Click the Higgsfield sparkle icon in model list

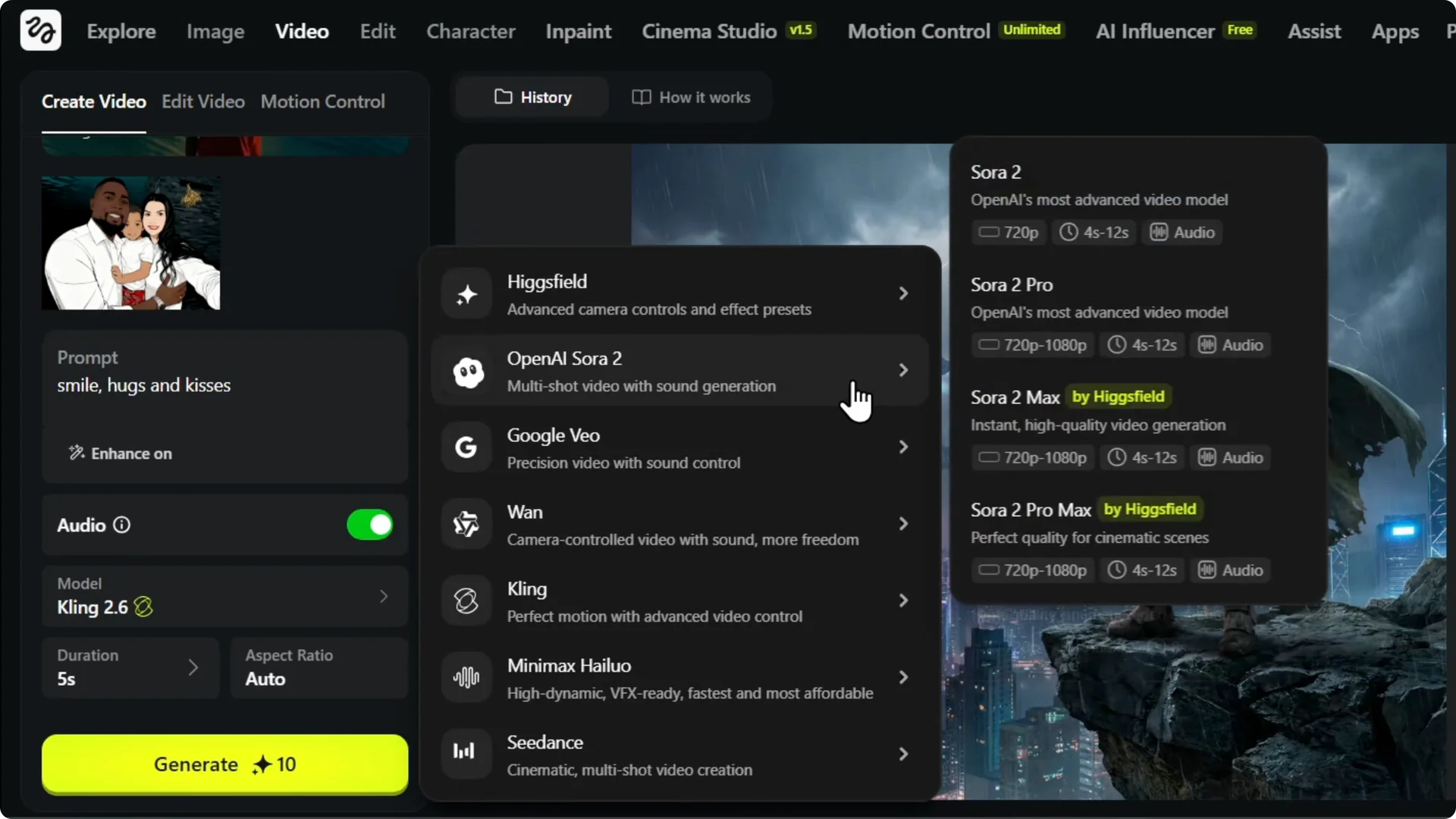click(466, 293)
